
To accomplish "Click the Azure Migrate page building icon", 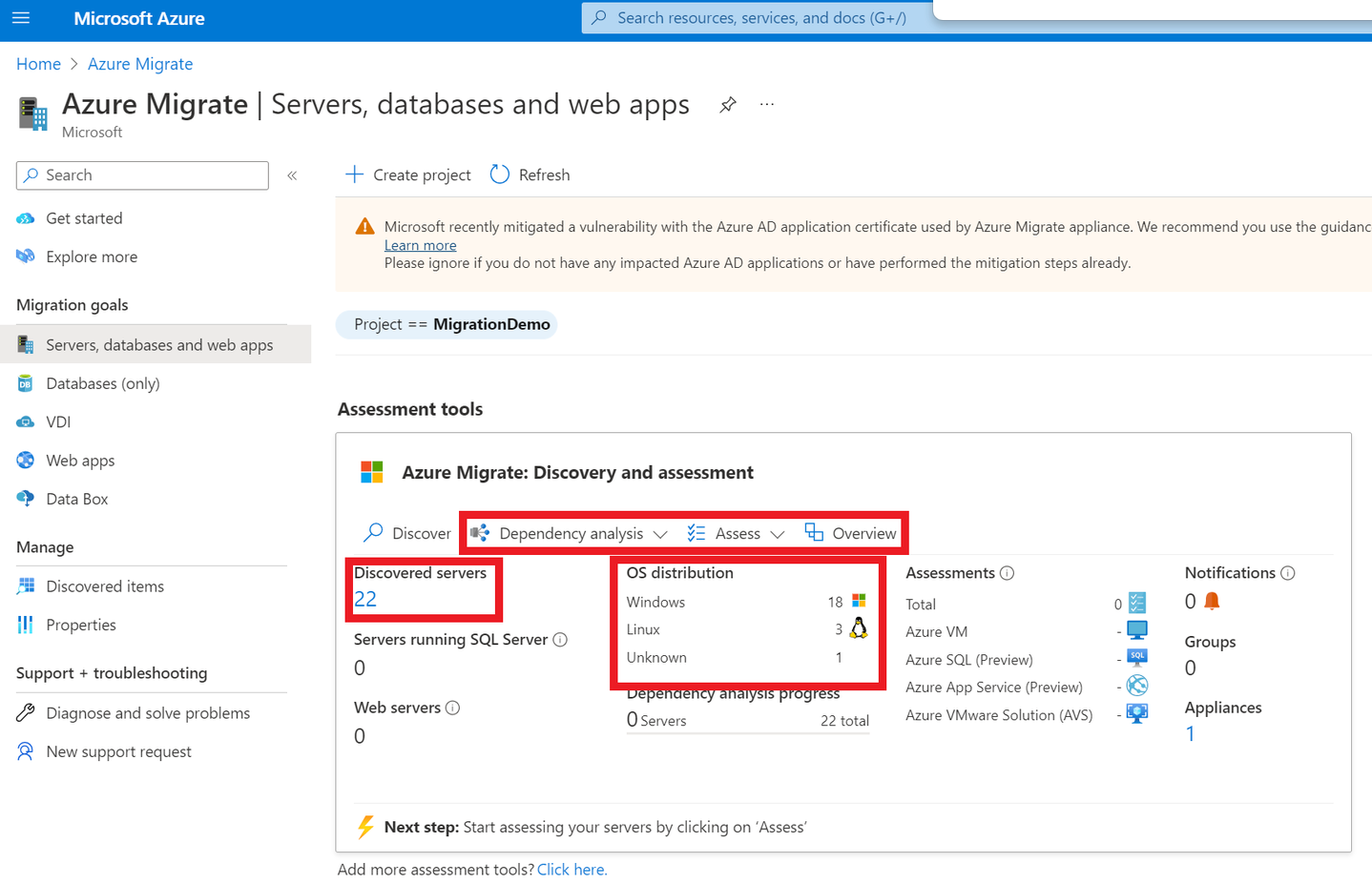I will pos(32,113).
